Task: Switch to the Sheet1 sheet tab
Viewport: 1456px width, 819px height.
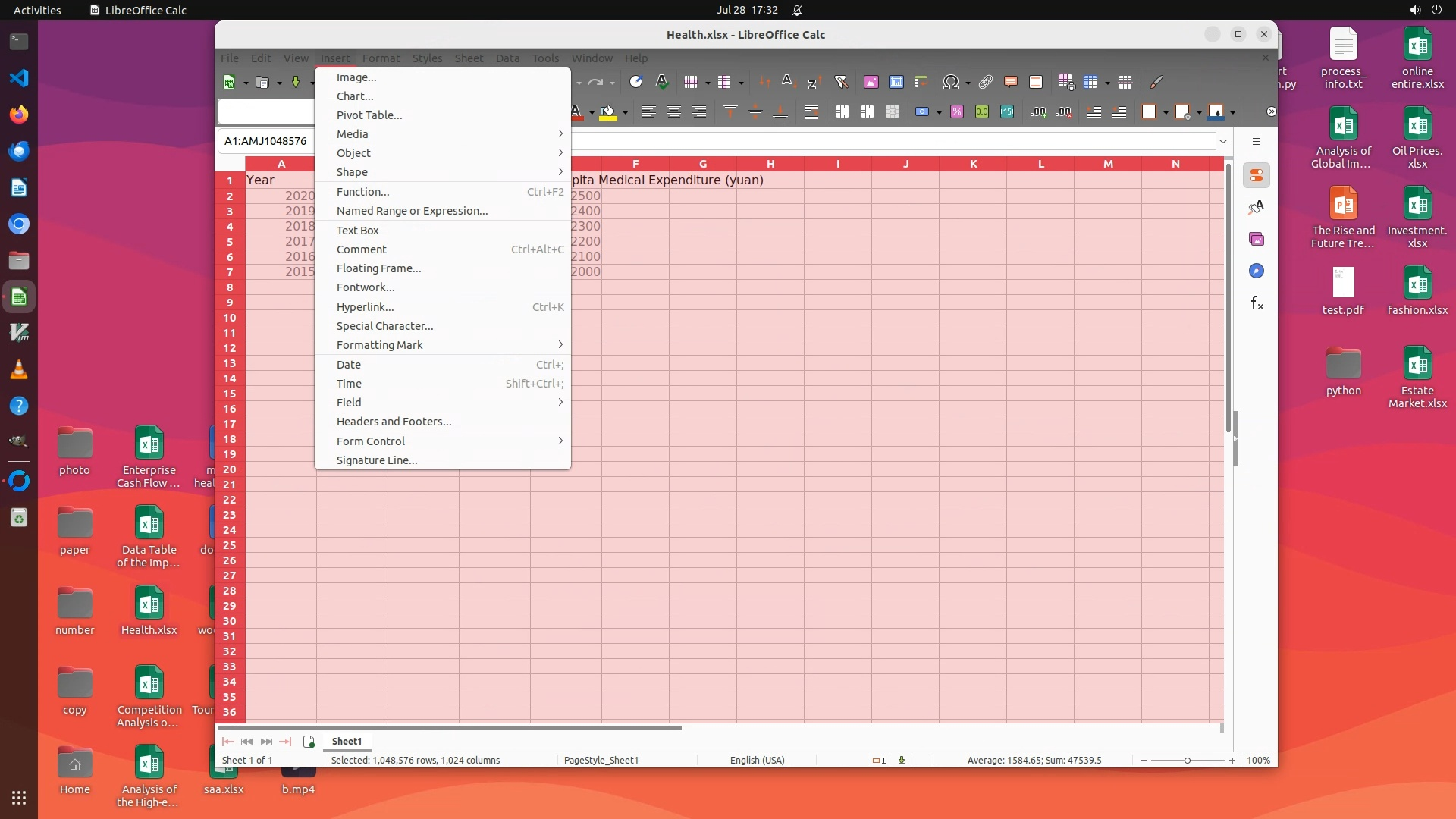Action: click(x=347, y=742)
